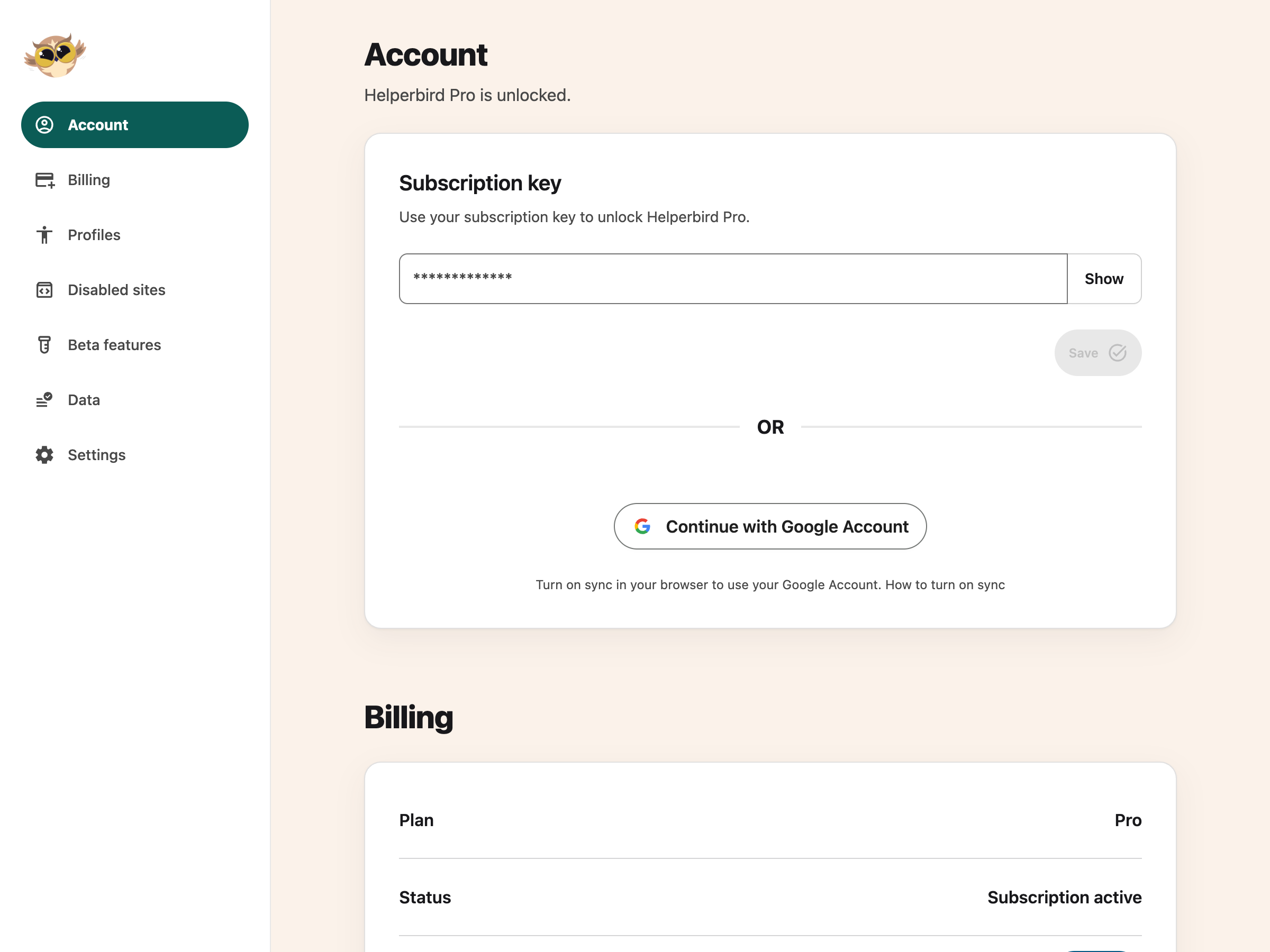The image size is (1270, 952).
Task: Click the Beta features test tube icon
Action: pyautogui.click(x=44, y=345)
